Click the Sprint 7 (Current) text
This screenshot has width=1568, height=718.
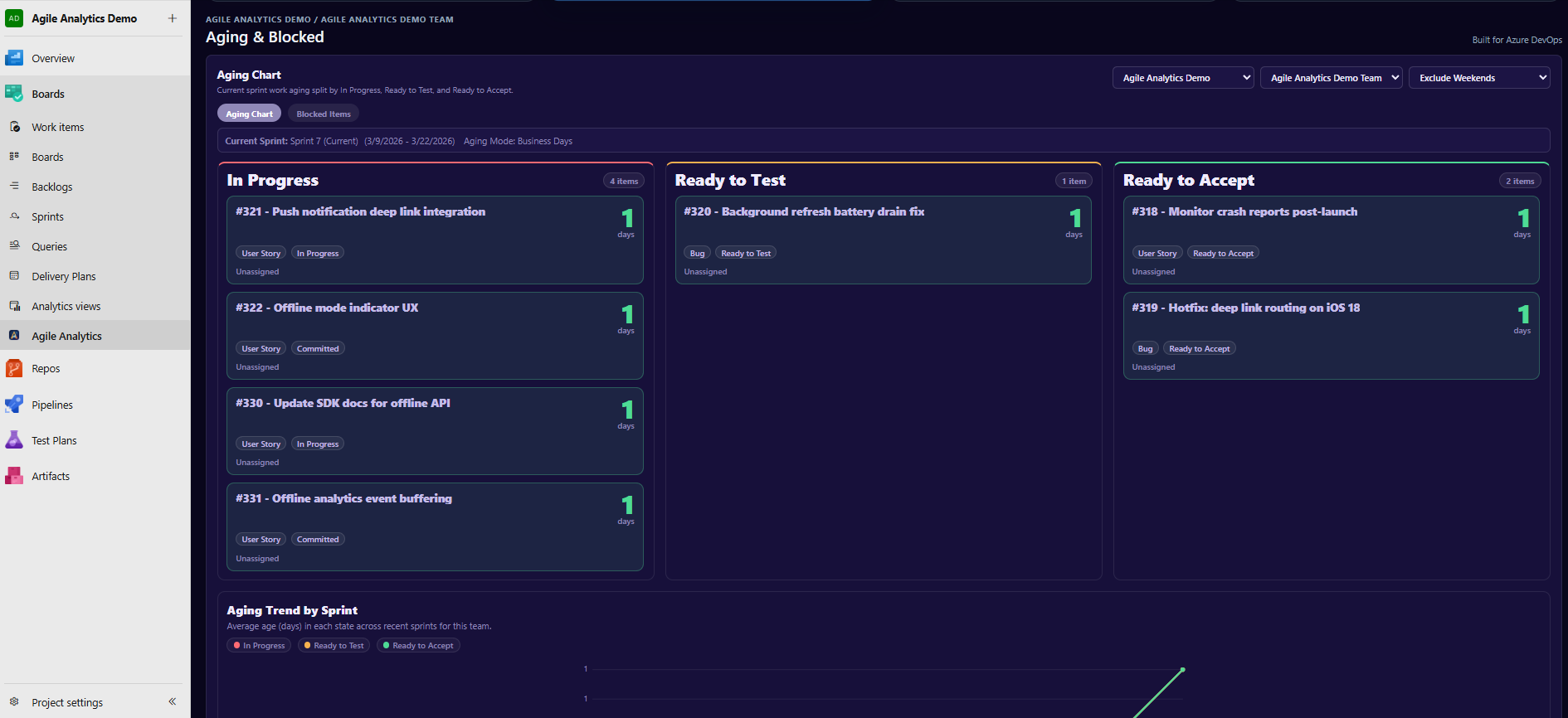(x=324, y=141)
